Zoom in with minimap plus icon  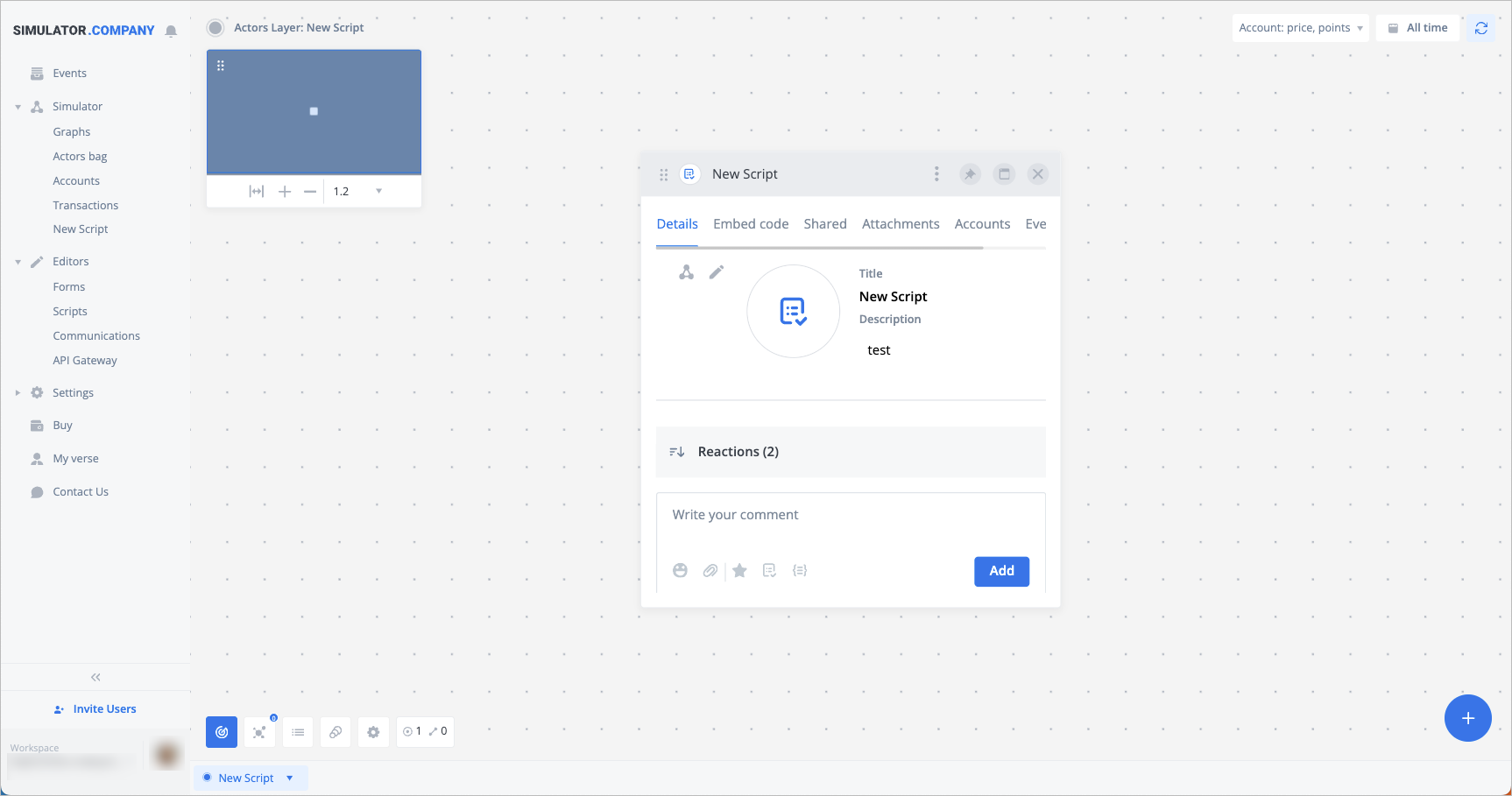[x=285, y=191]
